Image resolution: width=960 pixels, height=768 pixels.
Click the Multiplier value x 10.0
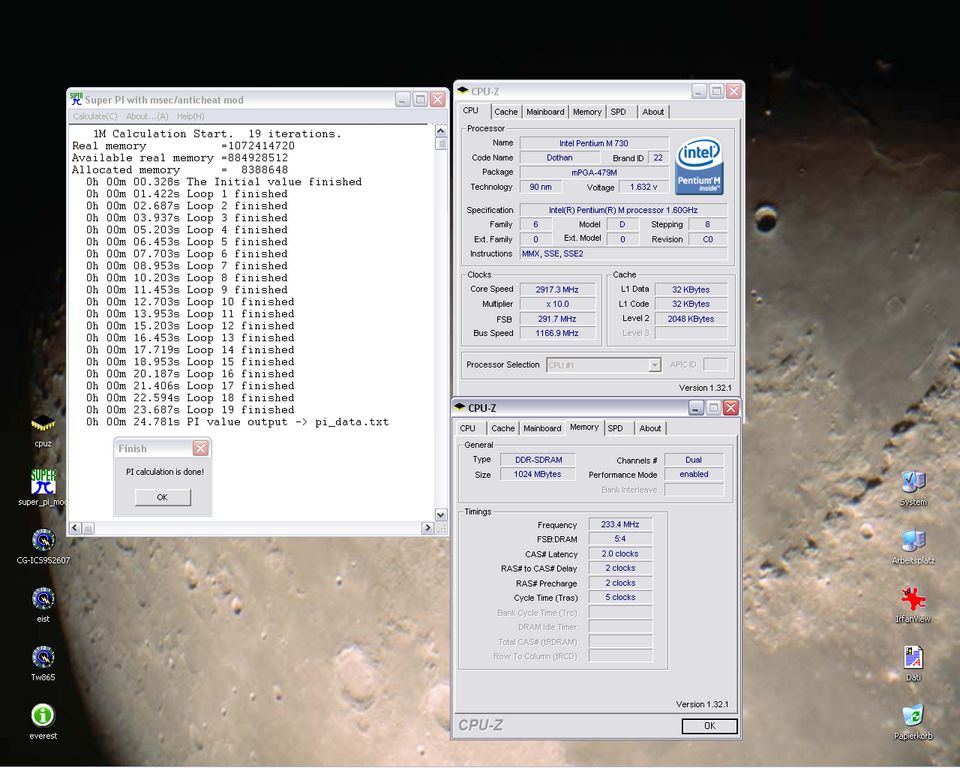557,304
